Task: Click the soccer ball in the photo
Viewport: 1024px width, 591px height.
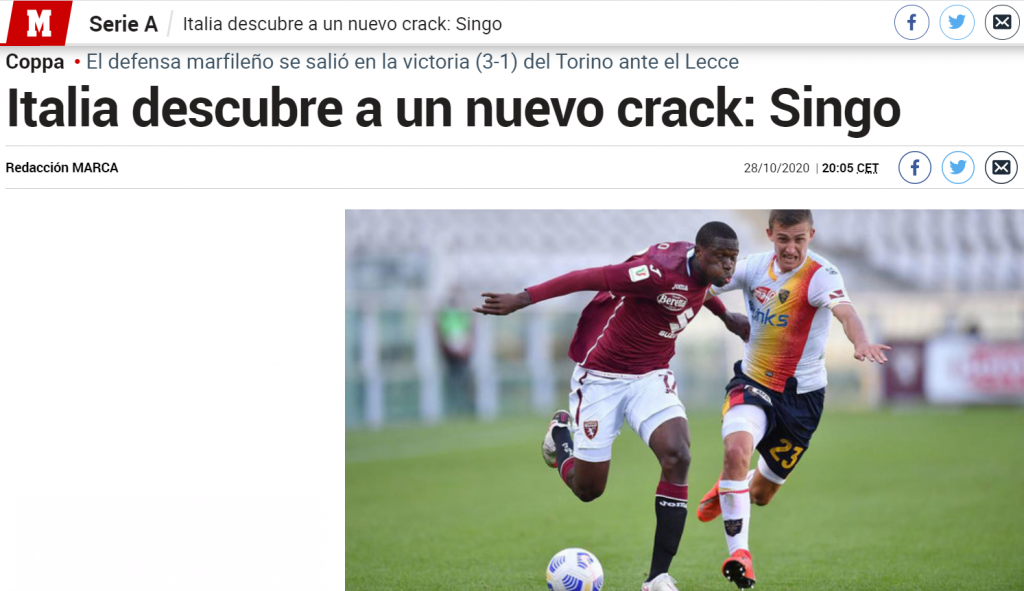Action: 575,570
